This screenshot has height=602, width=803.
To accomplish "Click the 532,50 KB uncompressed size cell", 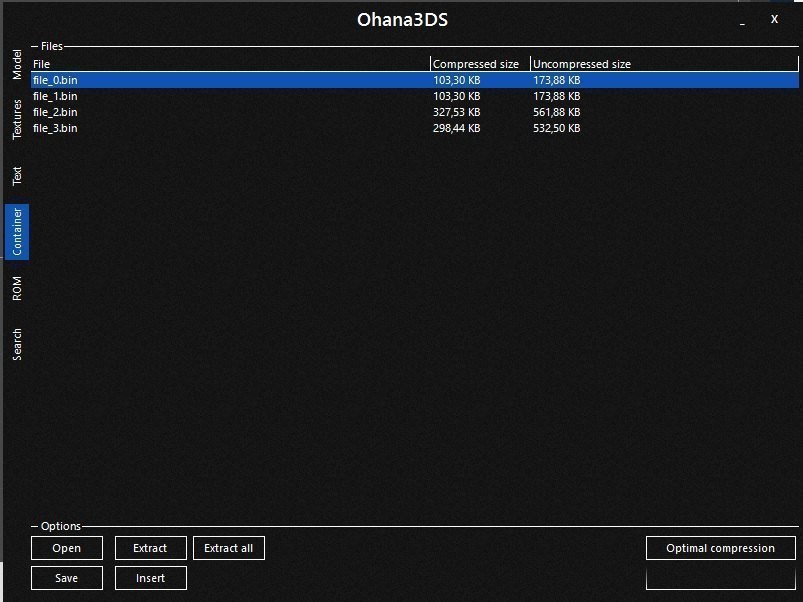I will pos(557,128).
